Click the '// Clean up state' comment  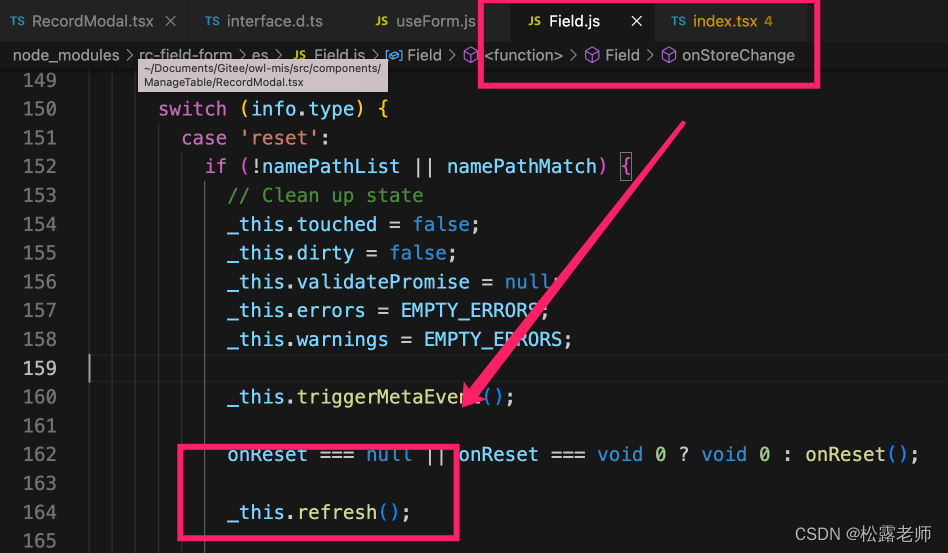tap(325, 196)
